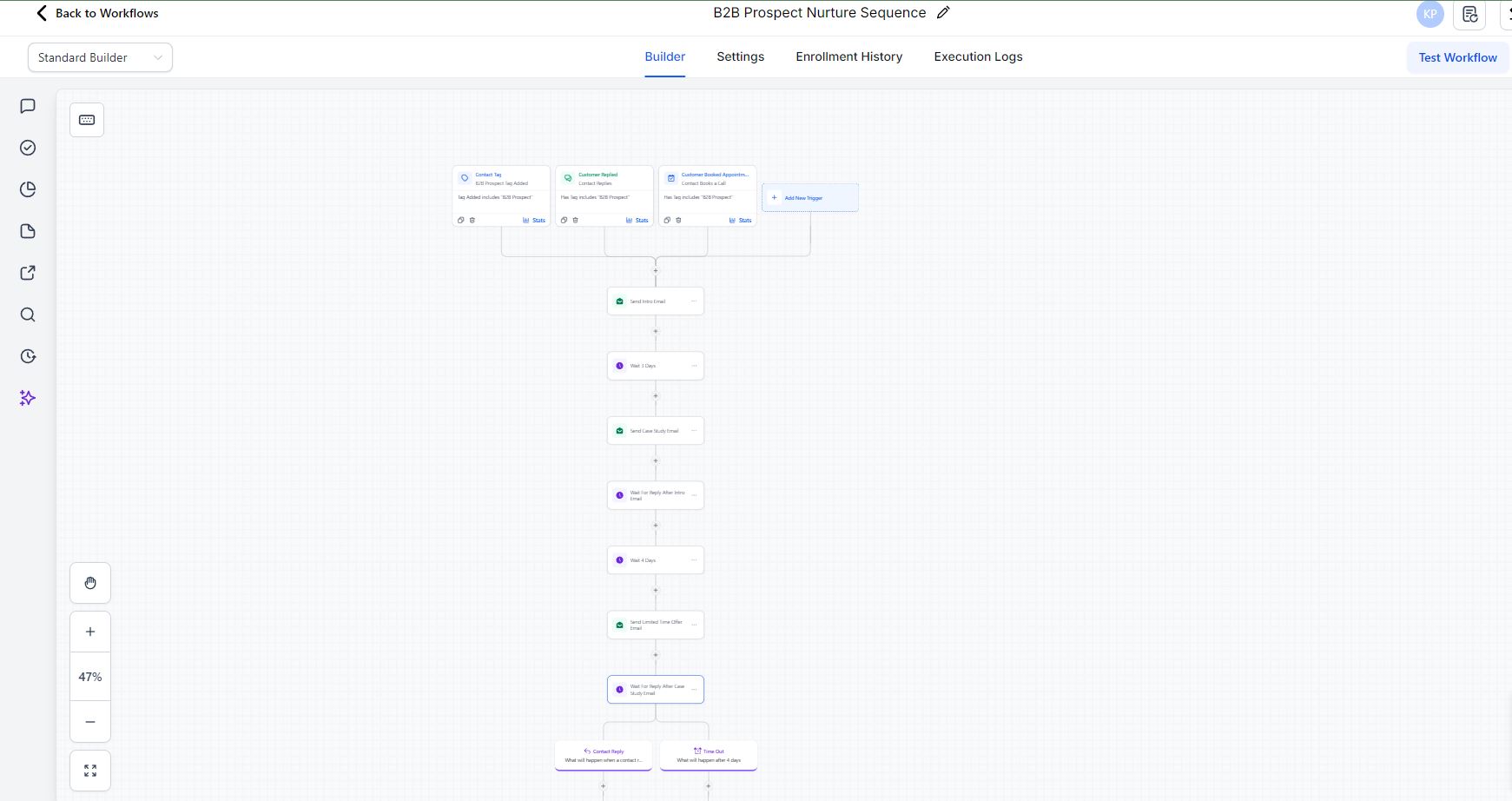Duplicate the Customer Replied trigger via copy icon
The width and height of the screenshot is (1512, 801).
click(x=564, y=220)
